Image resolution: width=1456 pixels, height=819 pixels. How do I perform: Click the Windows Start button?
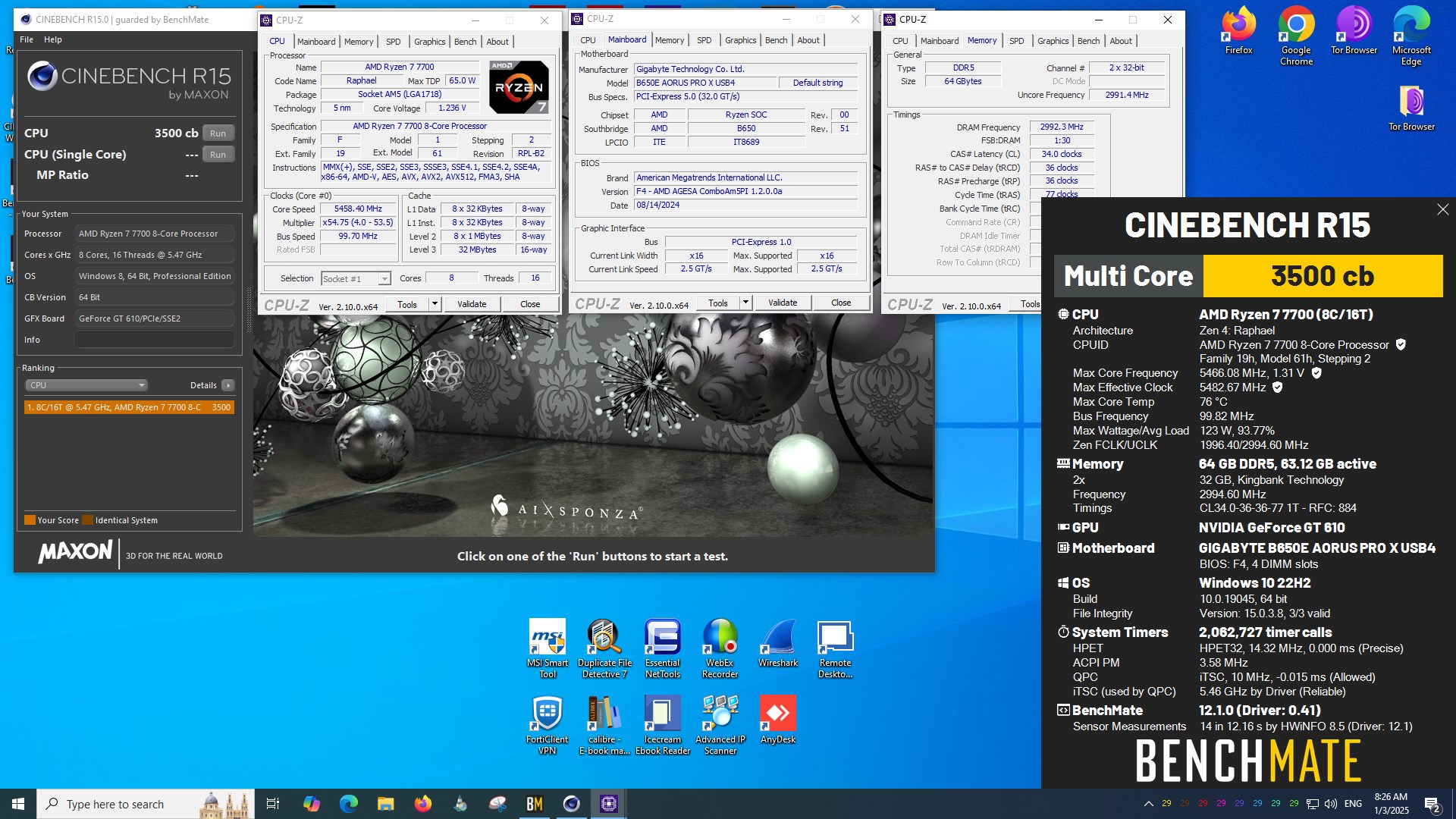click(x=18, y=804)
